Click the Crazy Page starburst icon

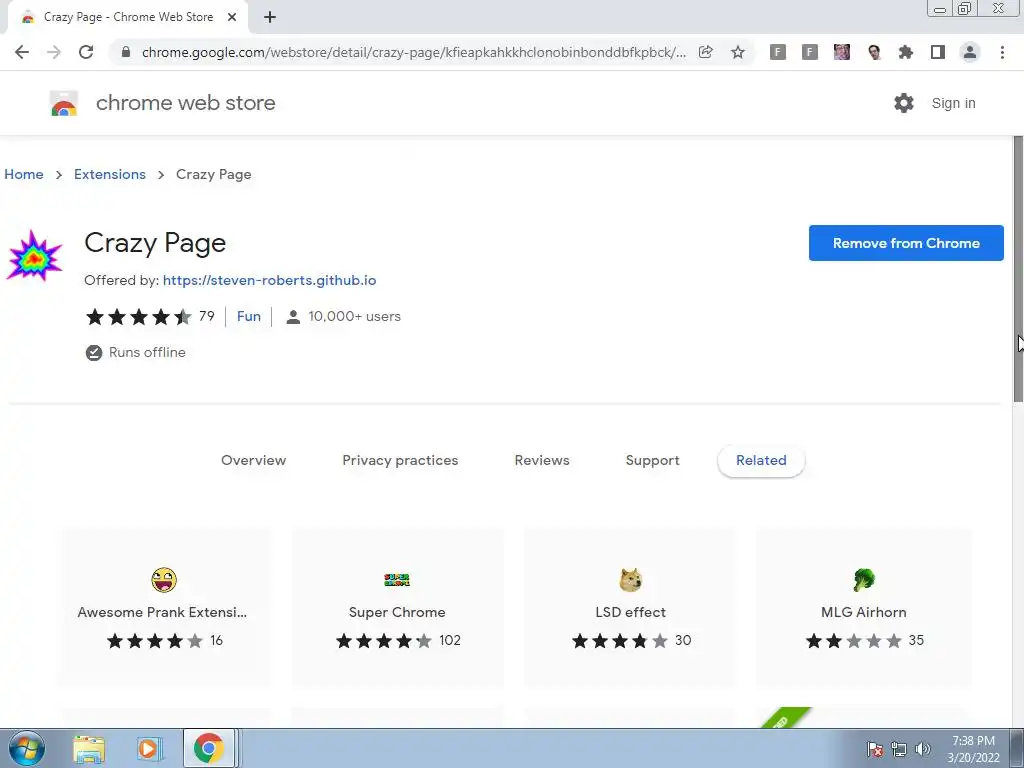tap(34, 255)
